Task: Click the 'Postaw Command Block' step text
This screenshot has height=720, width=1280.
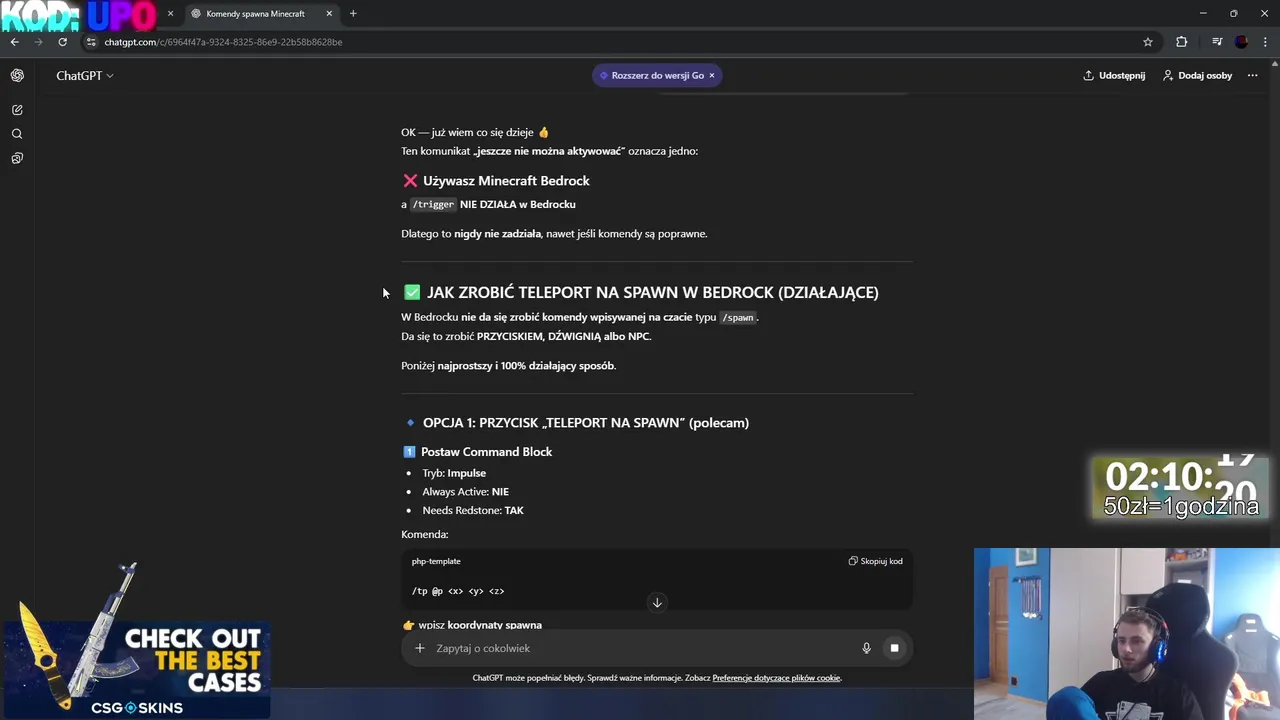Action: pos(486,452)
